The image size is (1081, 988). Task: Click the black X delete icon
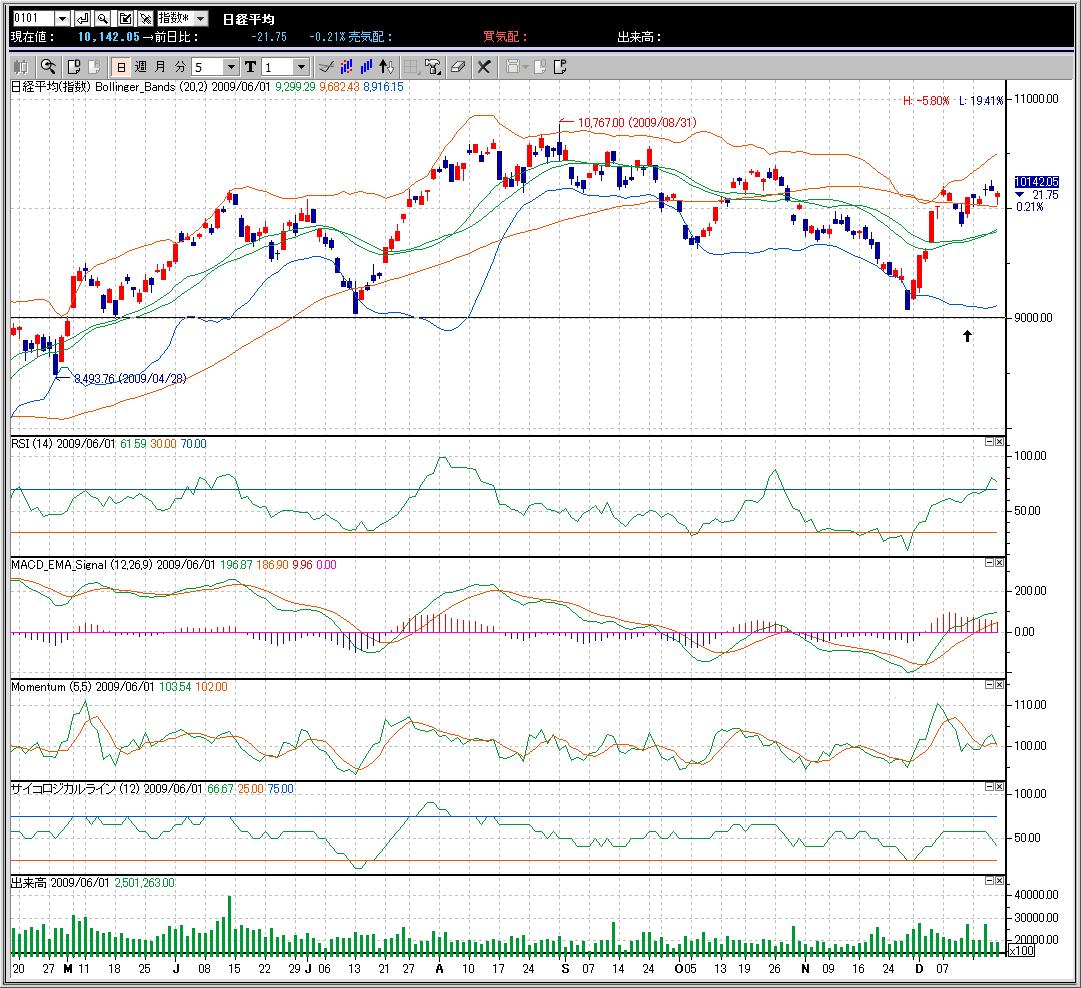coord(484,67)
